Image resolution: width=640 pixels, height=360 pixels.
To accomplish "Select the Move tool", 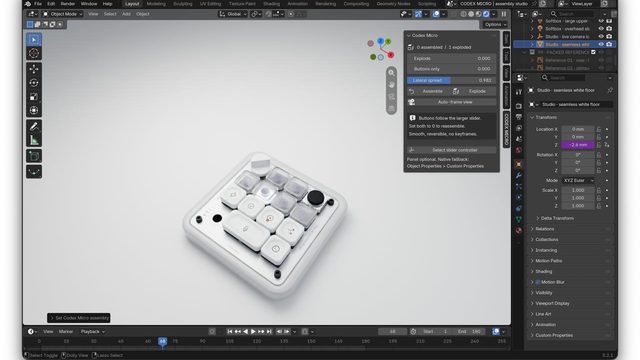I will tap(34, 69).
